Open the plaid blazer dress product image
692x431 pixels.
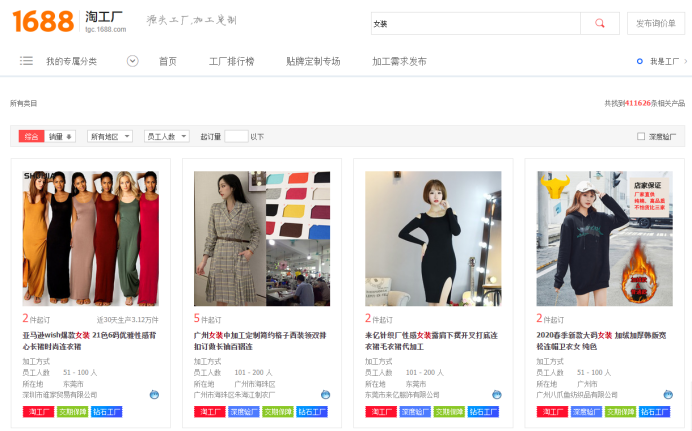pos(262,239)
